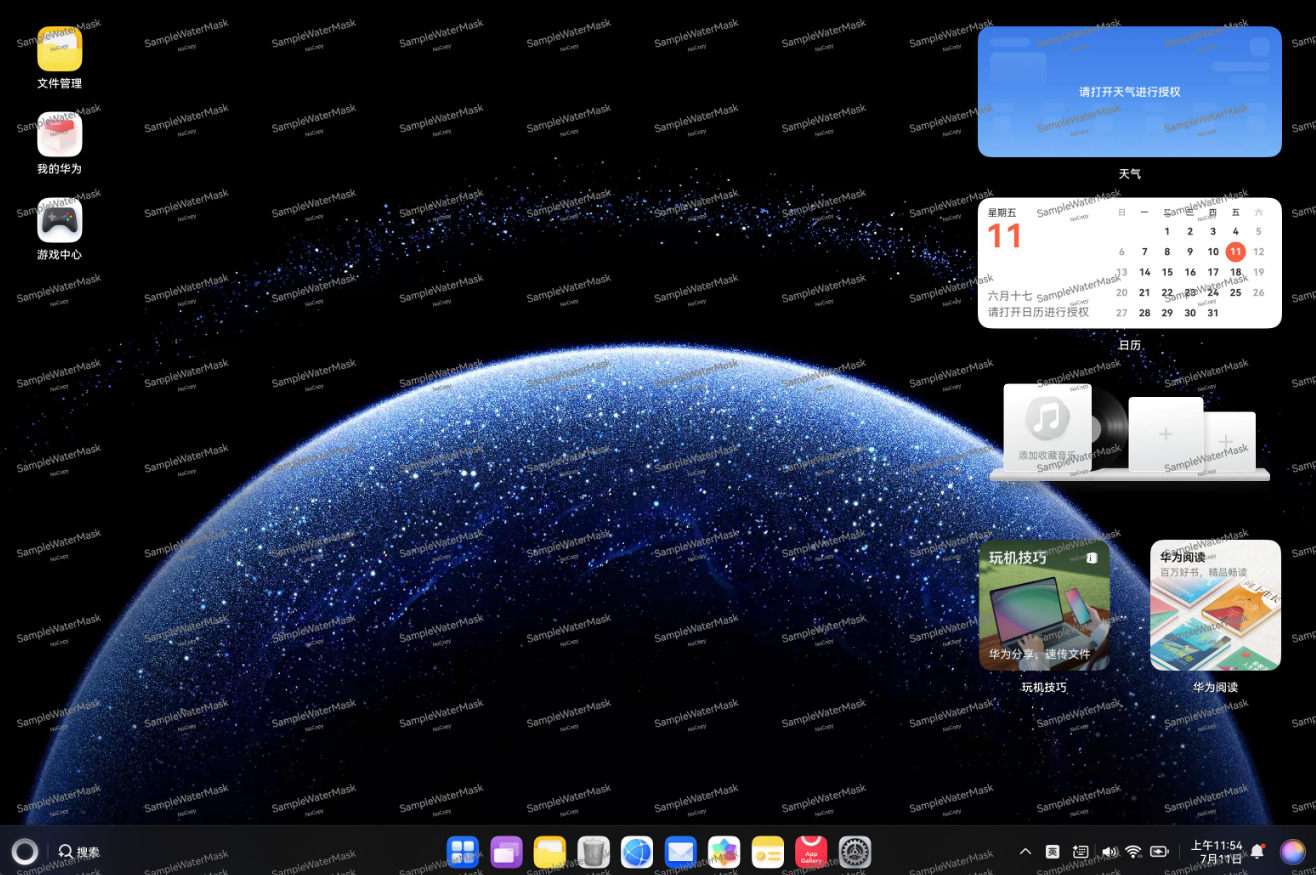
Task: Click the small icon on the 玩机技巧 card
Action: 1091,558
